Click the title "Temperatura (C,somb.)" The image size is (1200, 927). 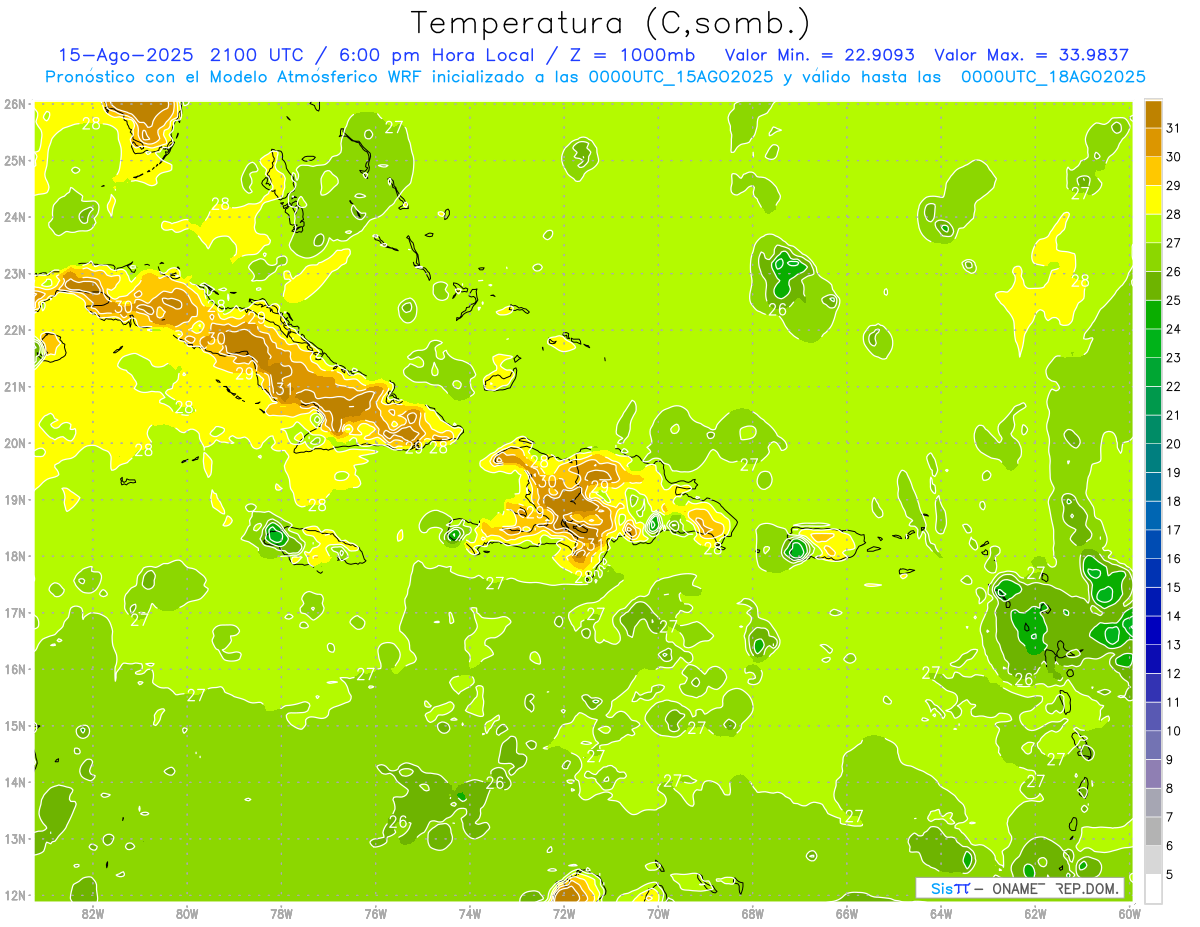(611, 23)
